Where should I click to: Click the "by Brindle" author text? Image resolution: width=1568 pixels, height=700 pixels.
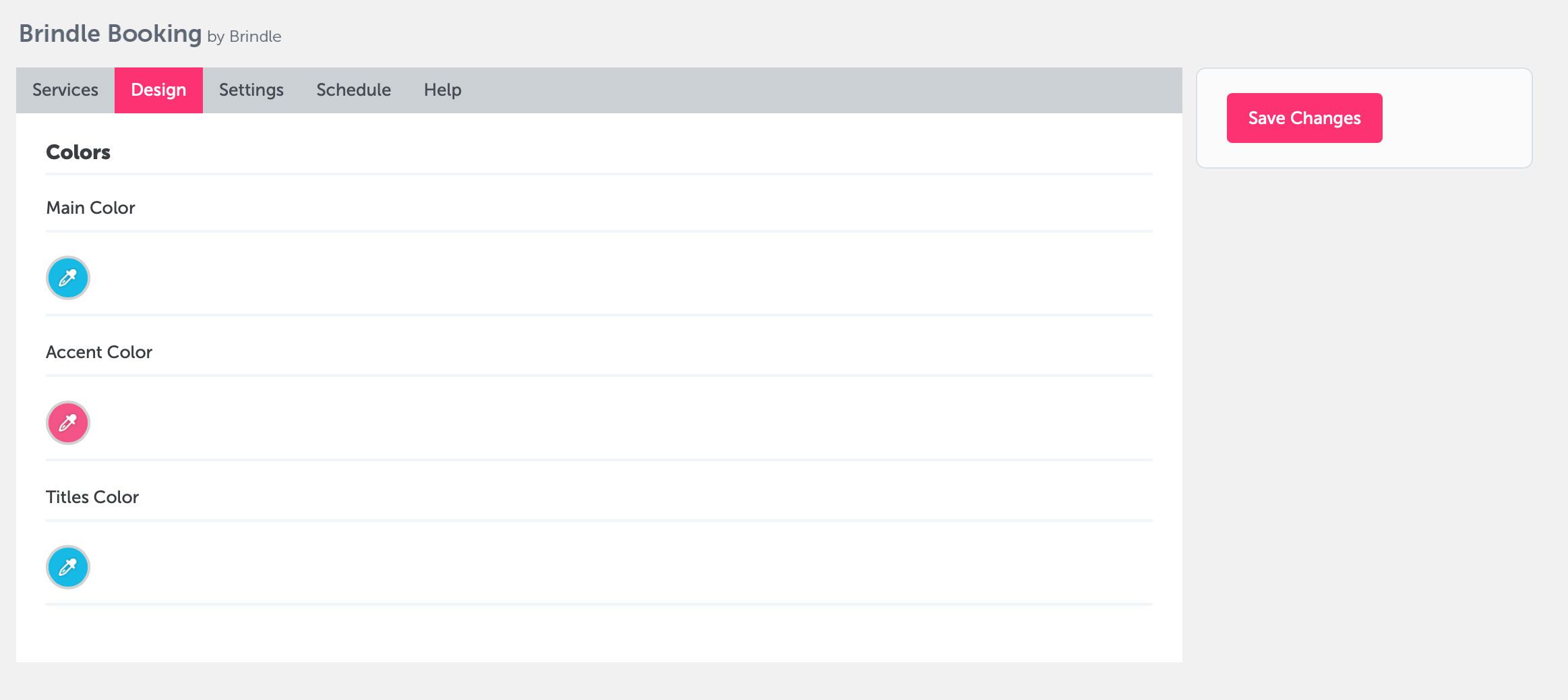(244, 36)
